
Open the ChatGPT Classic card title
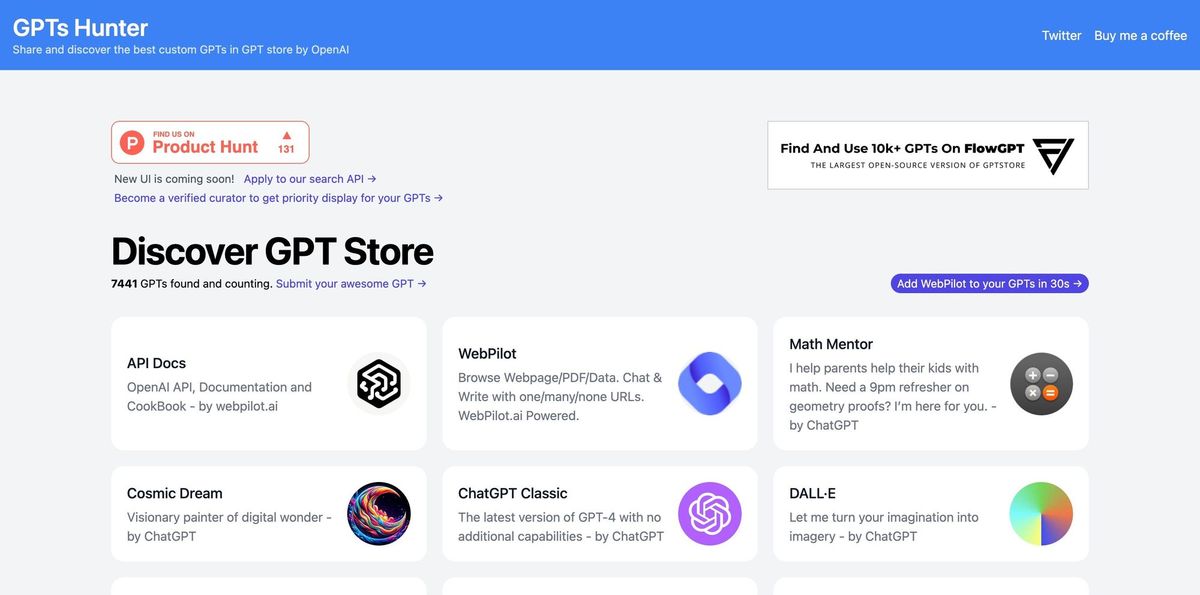(513, 493)
